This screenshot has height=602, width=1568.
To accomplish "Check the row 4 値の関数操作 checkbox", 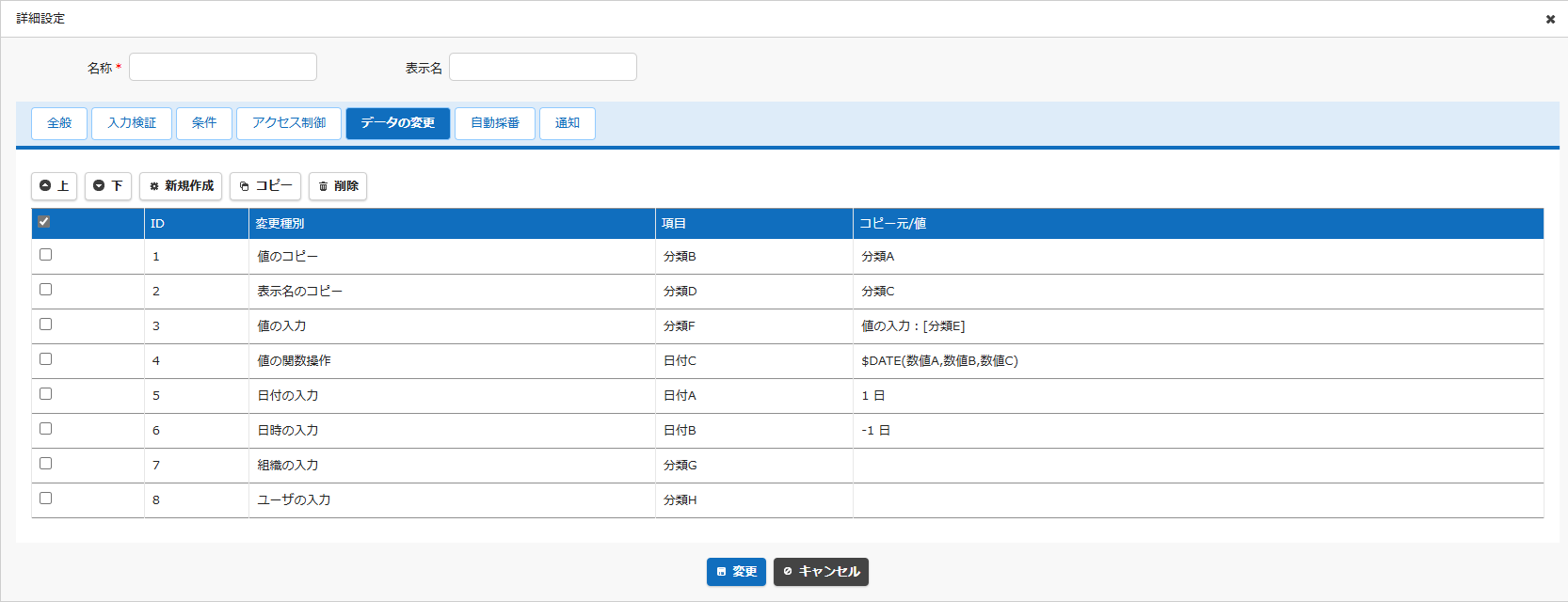I will pos(46,359).
